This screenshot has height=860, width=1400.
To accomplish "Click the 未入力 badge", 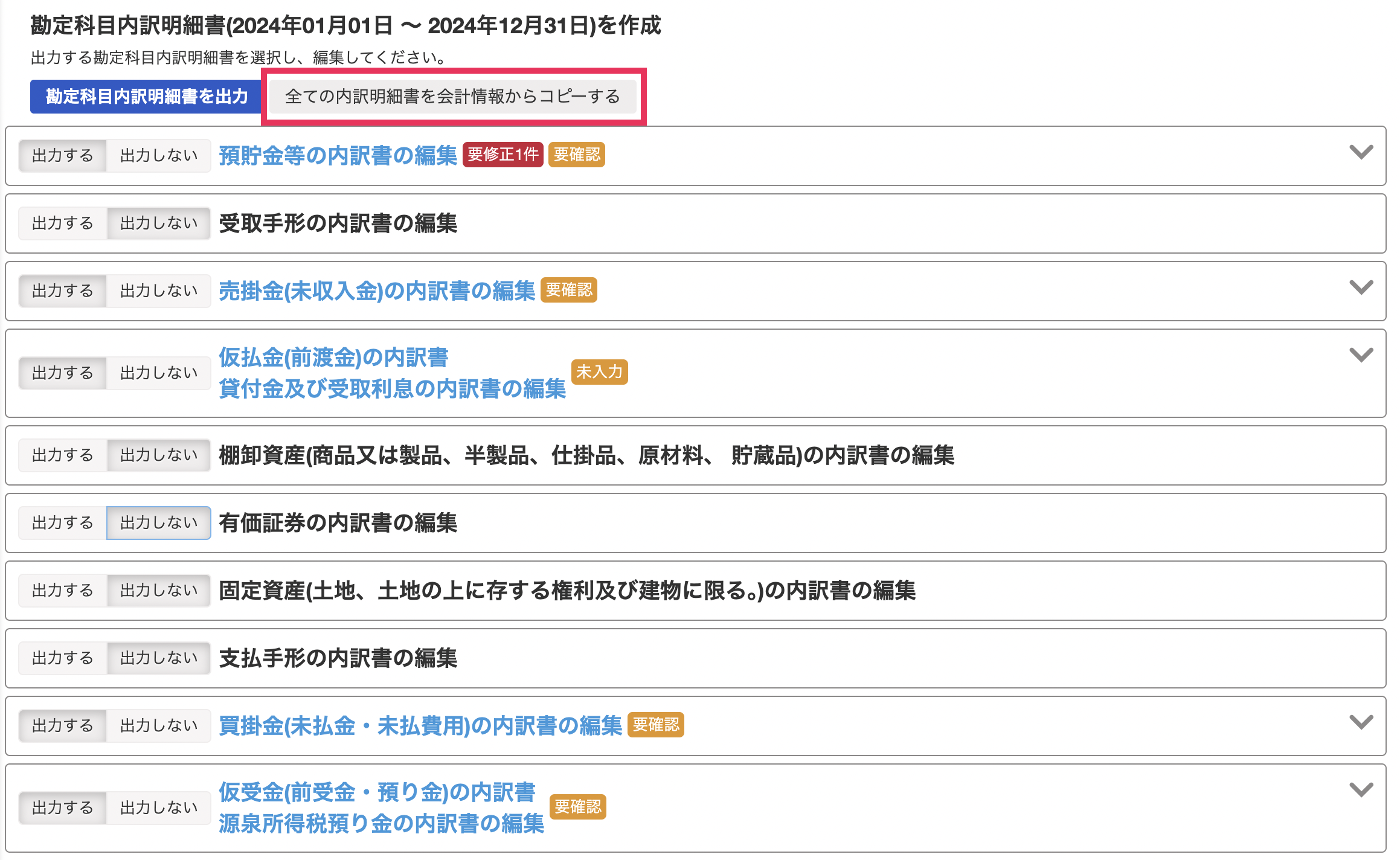I will tap(600, 372).
